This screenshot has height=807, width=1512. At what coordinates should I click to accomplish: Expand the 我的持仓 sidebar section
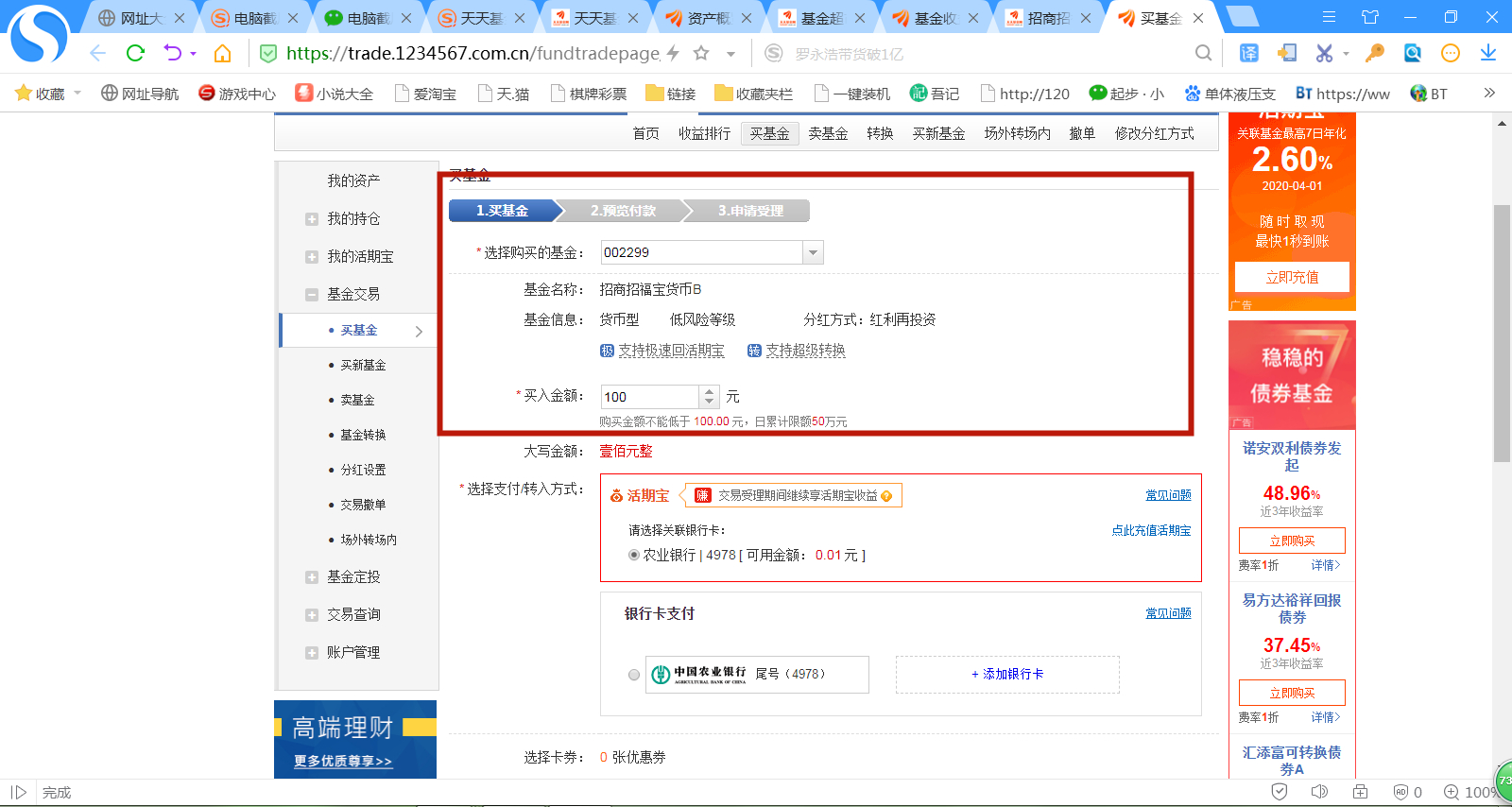point(312,219)
